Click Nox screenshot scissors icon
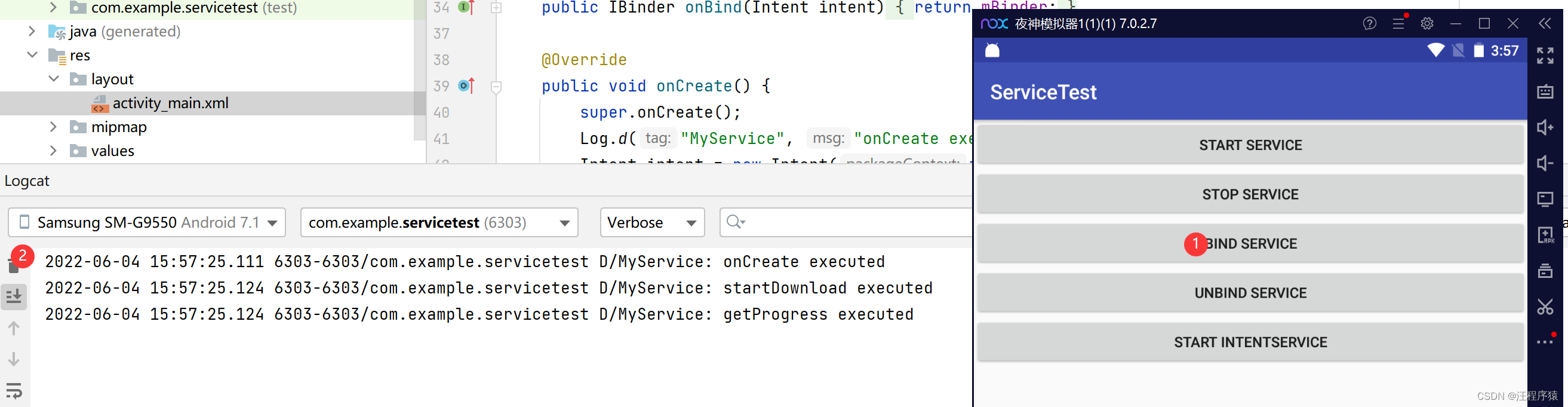 1545,307
